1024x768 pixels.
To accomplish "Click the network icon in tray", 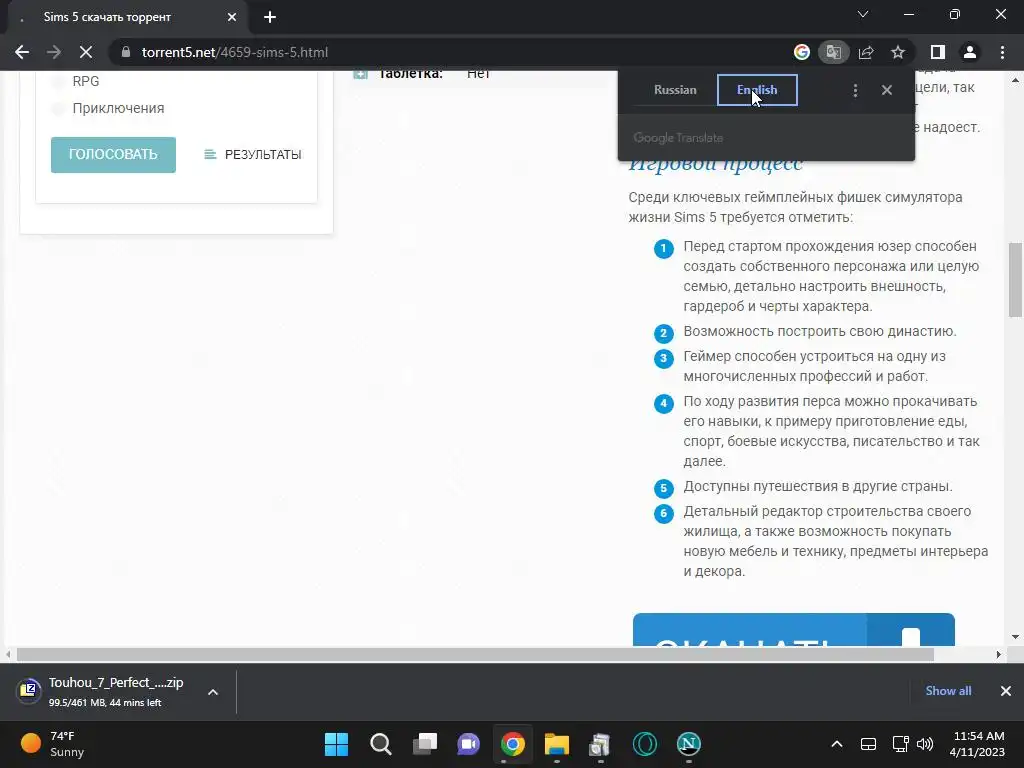I will click(901, 744).
